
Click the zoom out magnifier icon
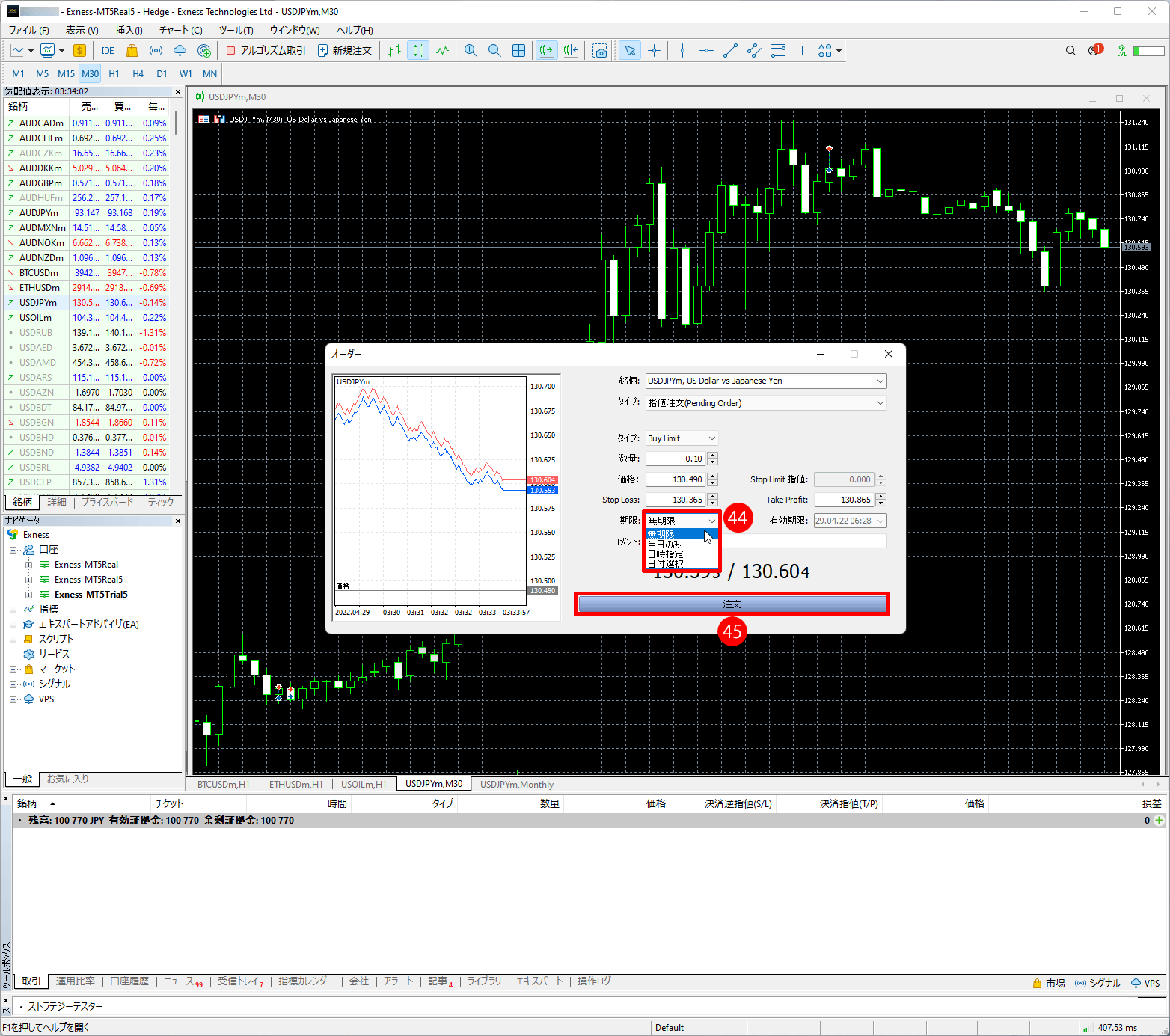coord(494,50)
